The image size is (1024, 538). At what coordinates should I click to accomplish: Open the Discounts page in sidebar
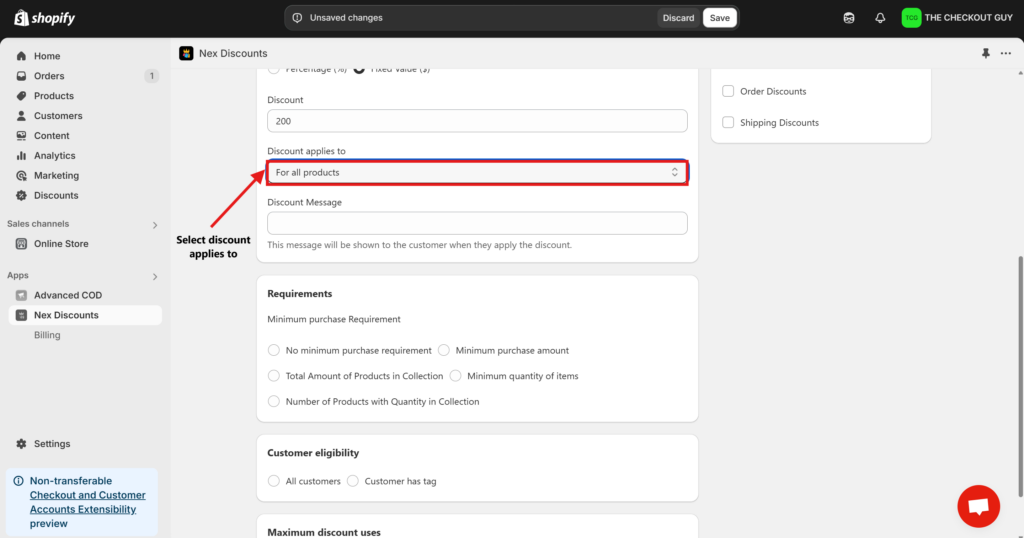(x=56, y=195)
